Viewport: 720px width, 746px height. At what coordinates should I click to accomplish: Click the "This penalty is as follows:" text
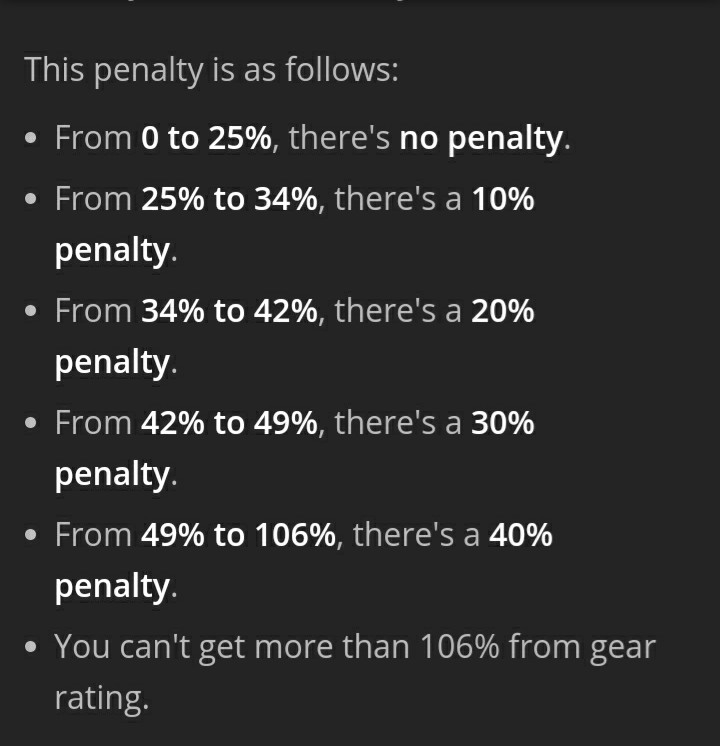coord(211,70)
